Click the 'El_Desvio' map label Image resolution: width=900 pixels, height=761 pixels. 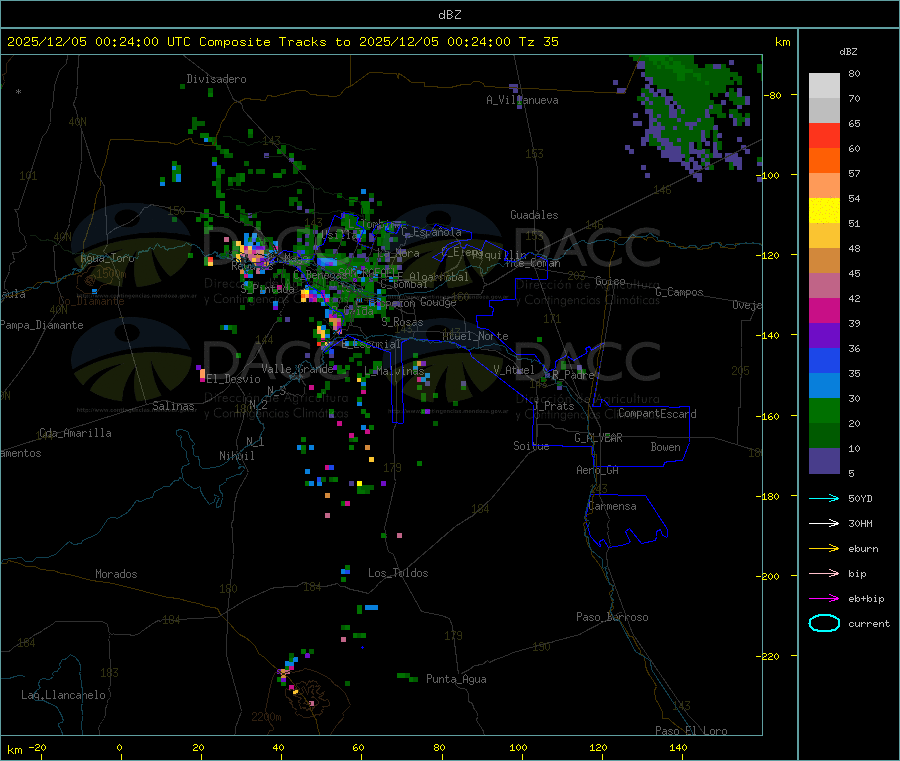(233, 379)
